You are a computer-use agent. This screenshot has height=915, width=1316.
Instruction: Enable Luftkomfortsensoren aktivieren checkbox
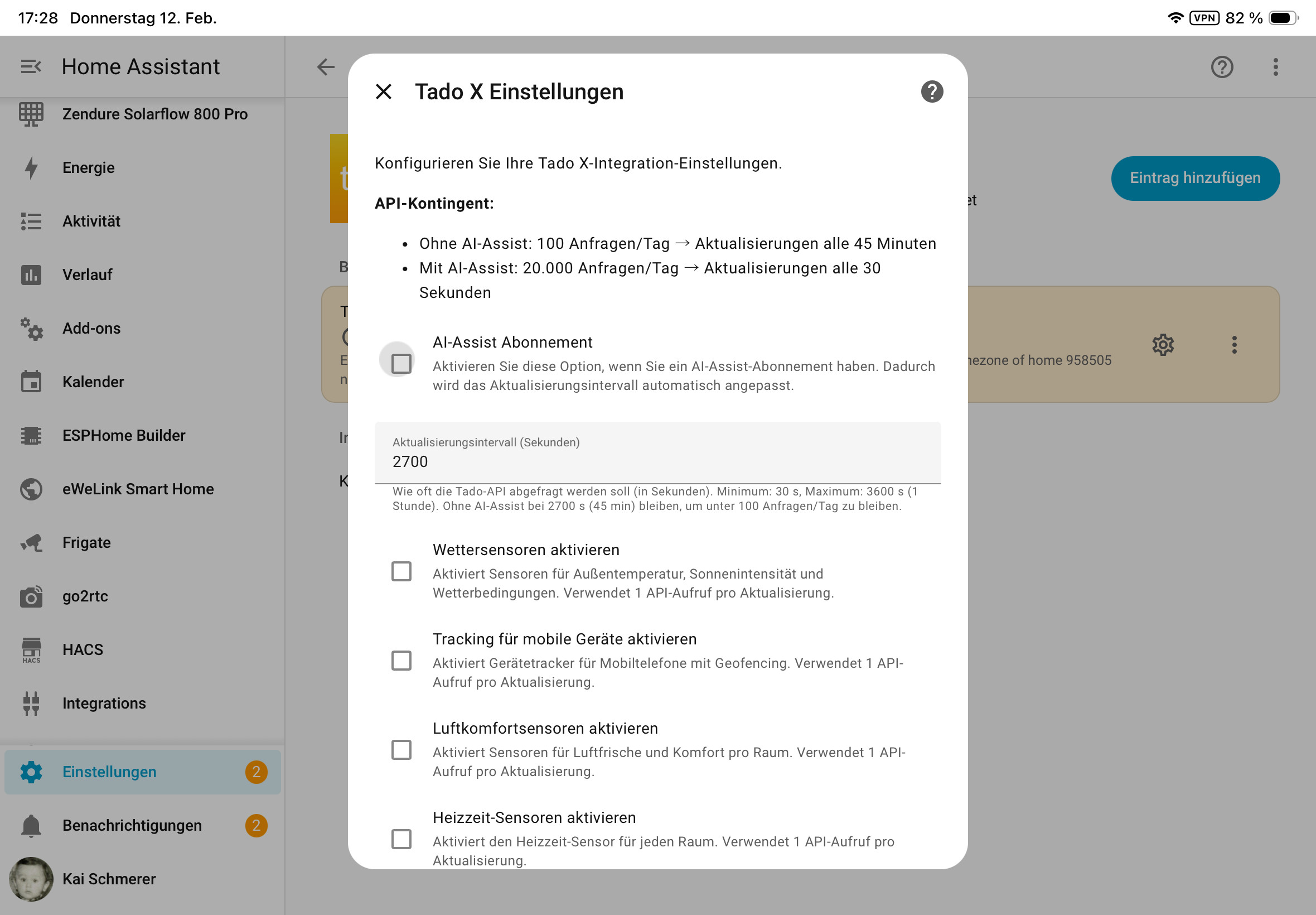(x=401, y=750)
